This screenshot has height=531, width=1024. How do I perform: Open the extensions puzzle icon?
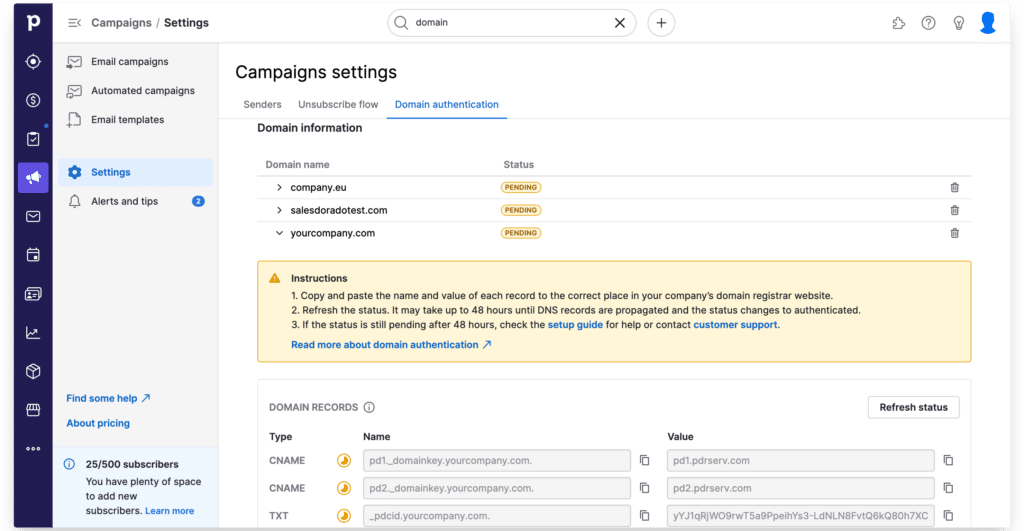899,23
